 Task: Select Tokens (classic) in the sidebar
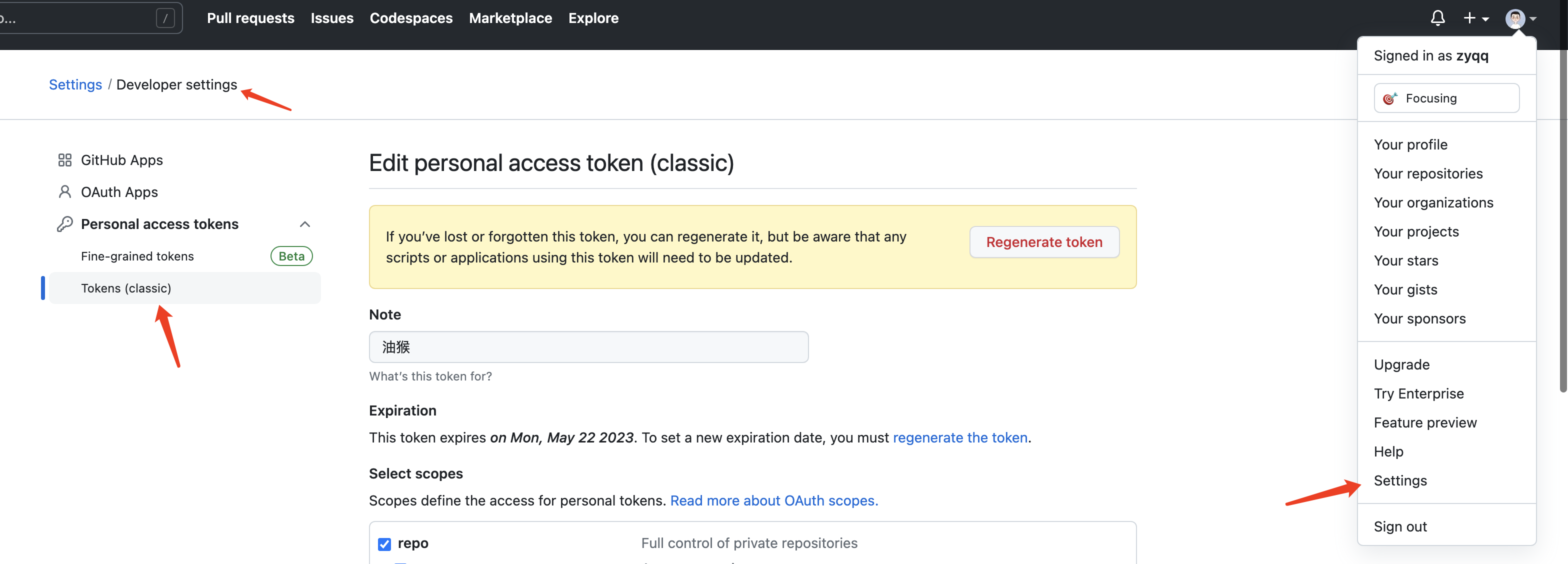click(x=126, y=288)
